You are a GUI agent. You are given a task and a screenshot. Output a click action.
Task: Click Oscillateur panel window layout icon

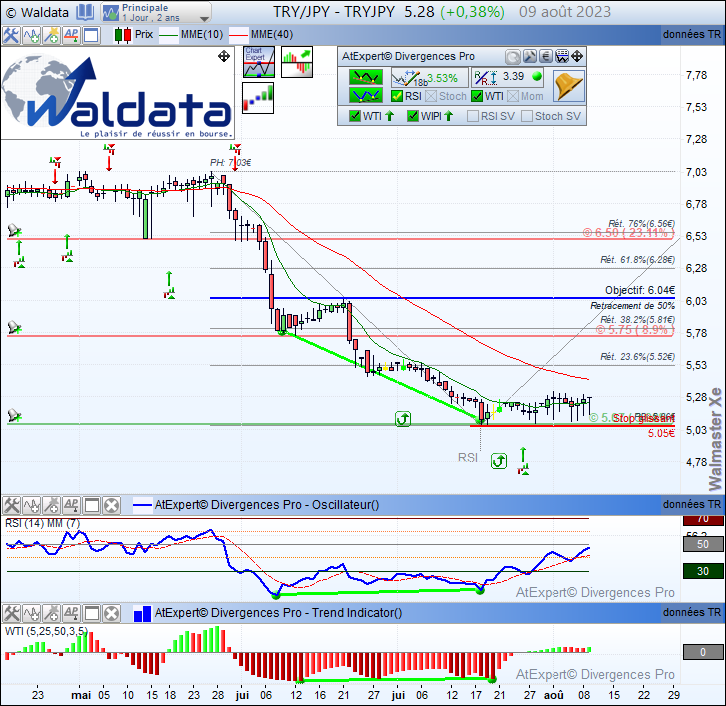pyautogui.click(x=91, y=506)
